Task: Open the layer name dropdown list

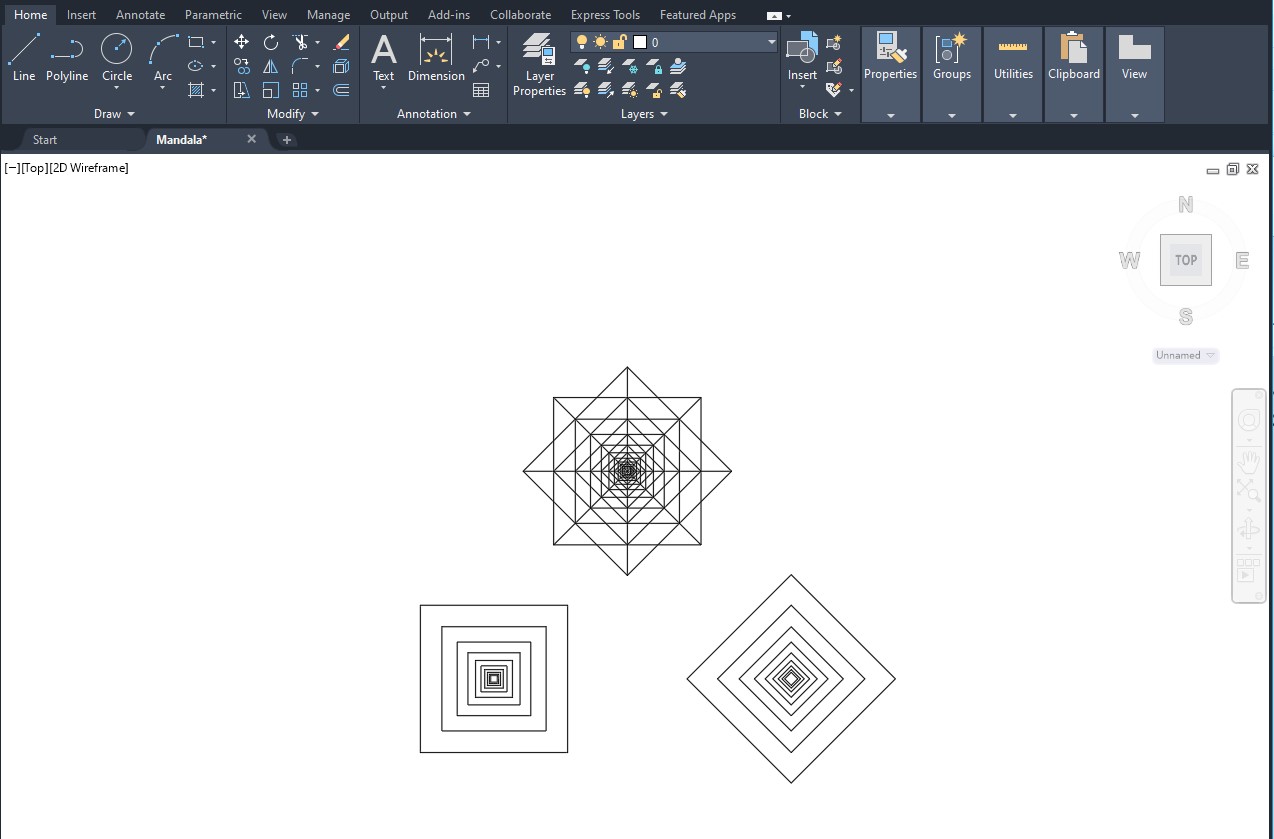Action: point(771,42)
